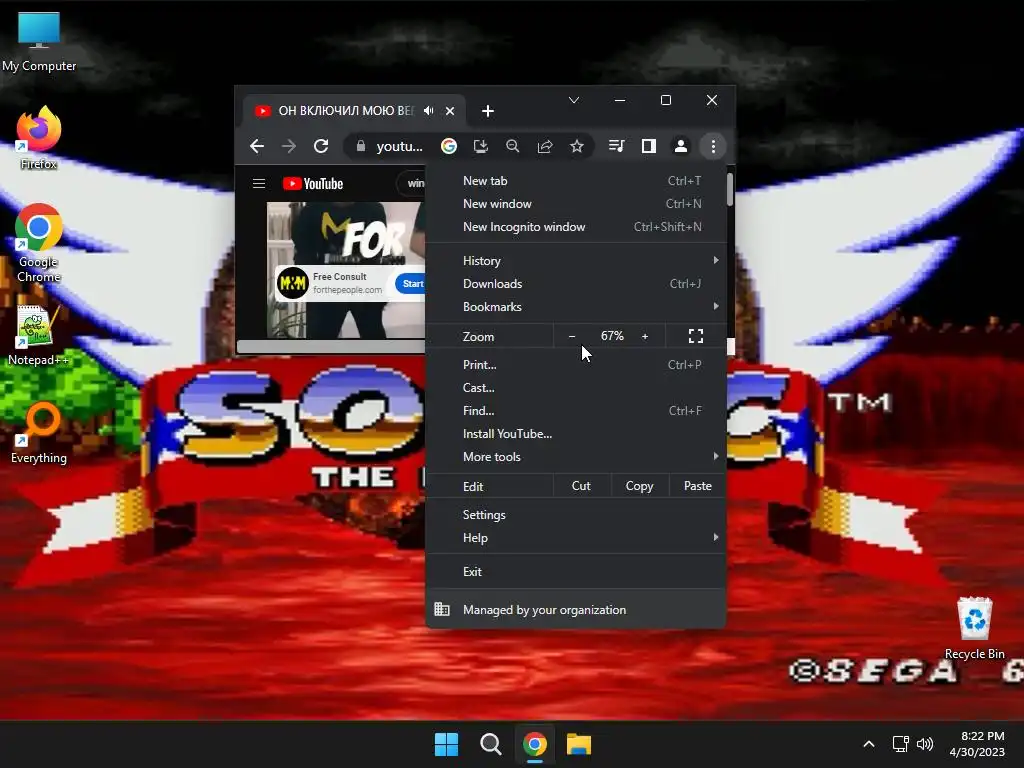Show hidden tray icons chevron

coord(869,744)
